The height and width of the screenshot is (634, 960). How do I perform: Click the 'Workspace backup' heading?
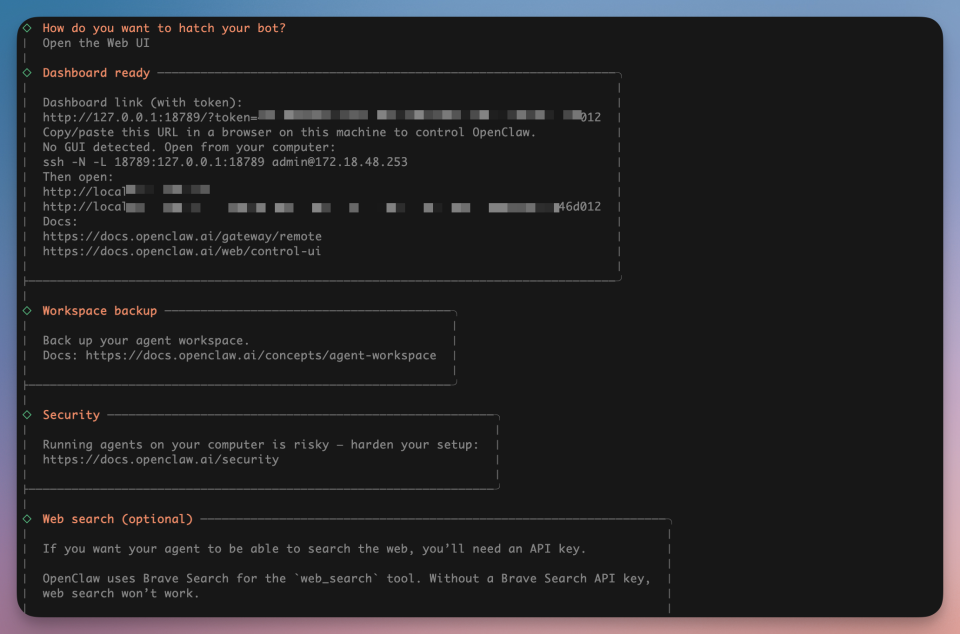click(100, 311)
